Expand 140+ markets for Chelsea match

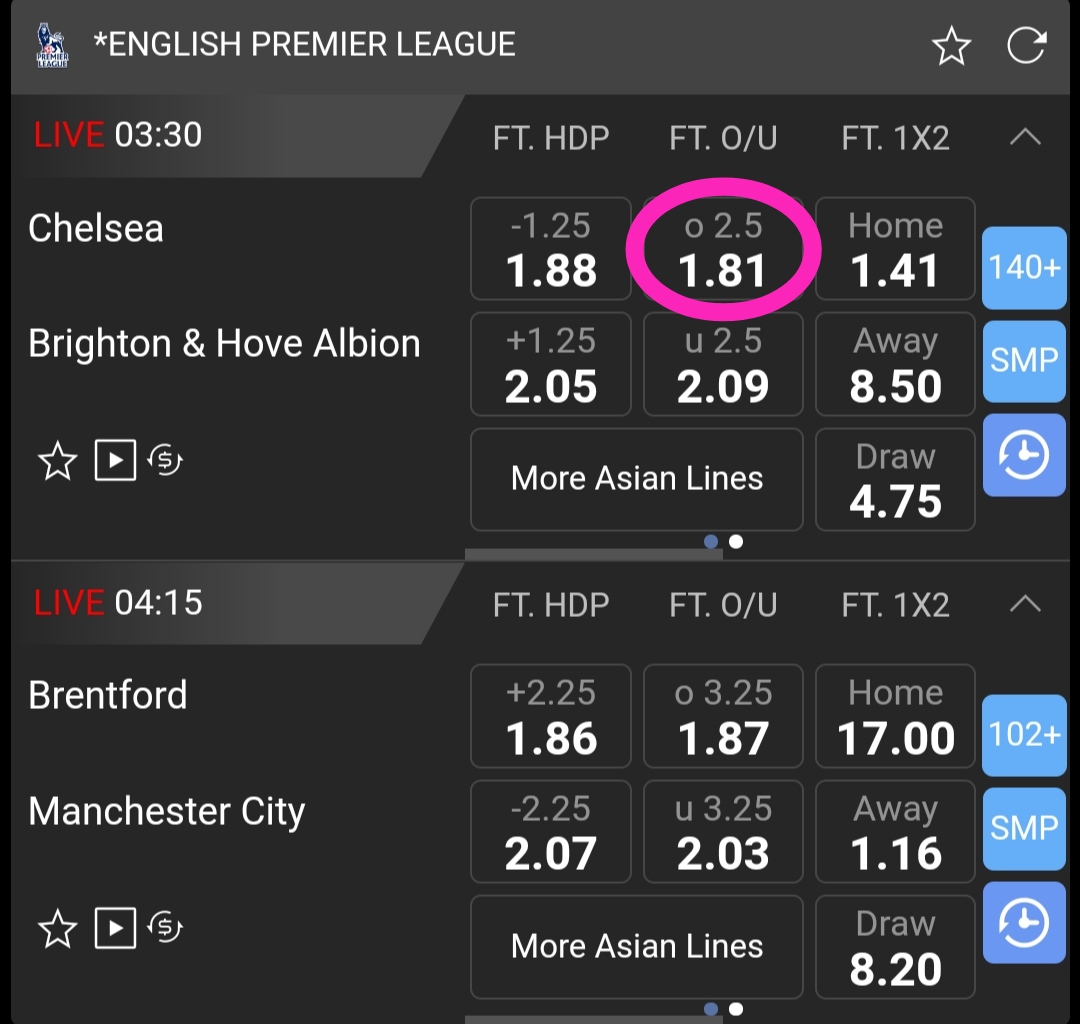coord(1024,267)
